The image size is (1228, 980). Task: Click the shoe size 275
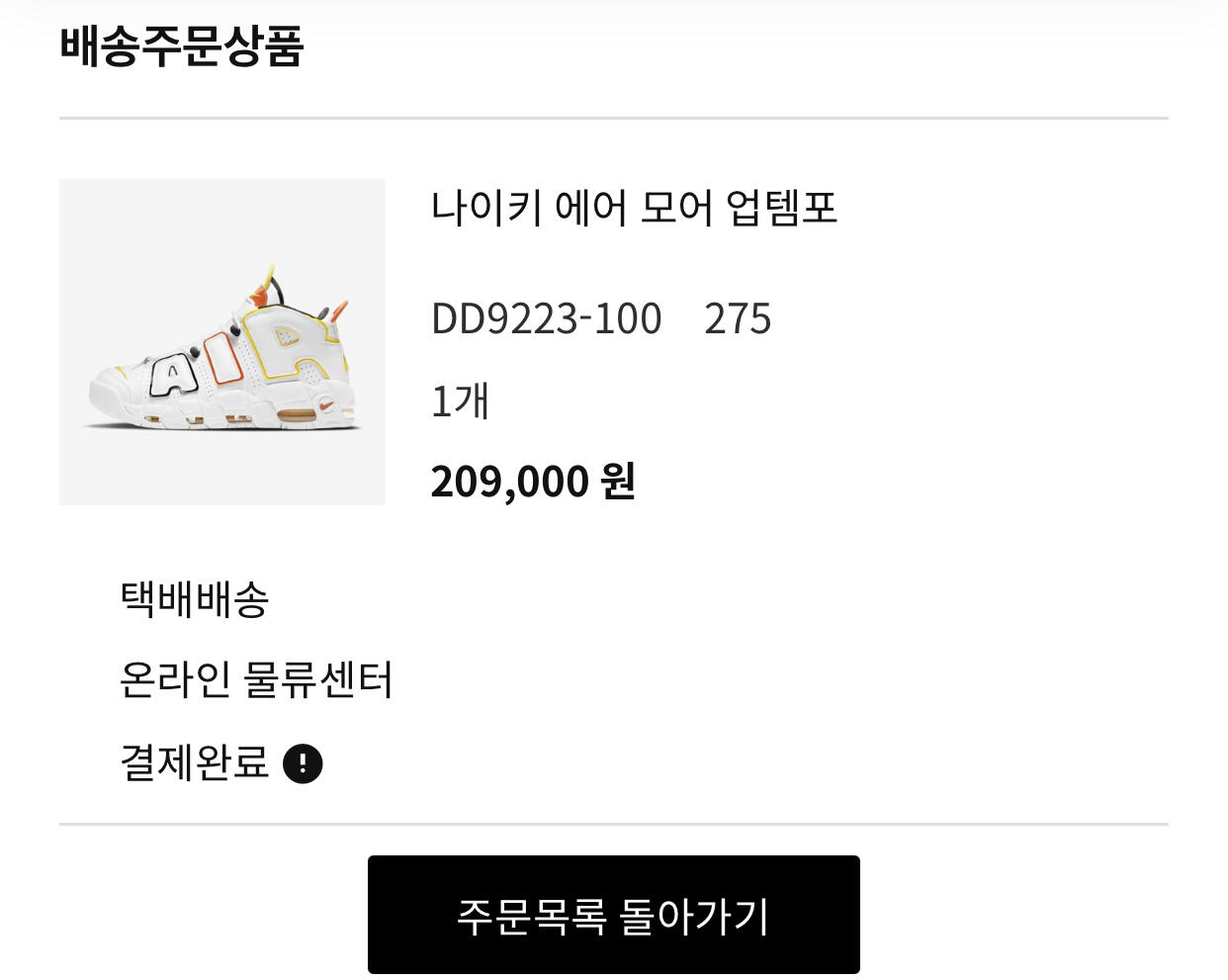[738, 319]
